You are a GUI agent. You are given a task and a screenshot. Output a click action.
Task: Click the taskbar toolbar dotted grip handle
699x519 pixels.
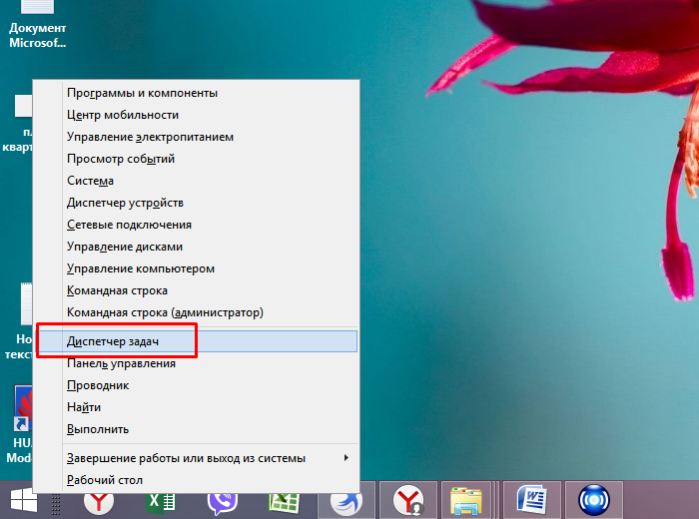click(x=56, y=505)
